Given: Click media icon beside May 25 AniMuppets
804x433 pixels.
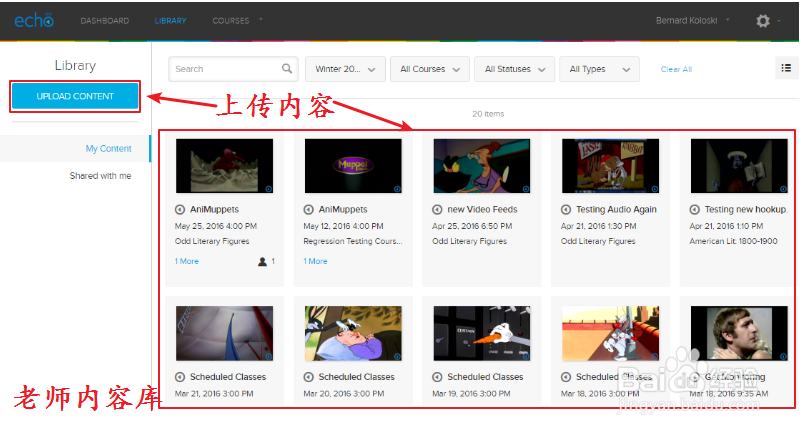Looking at the screenshot, I should tap(179, 209).
